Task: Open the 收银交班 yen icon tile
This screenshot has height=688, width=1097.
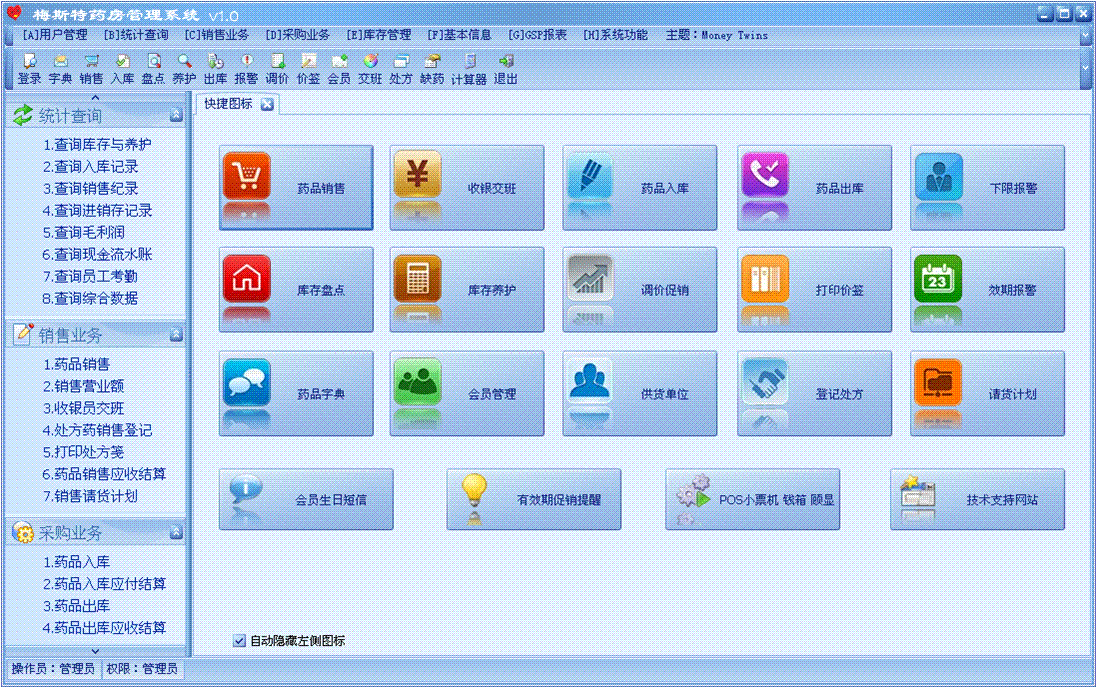Action: click(x=467, y=188)
